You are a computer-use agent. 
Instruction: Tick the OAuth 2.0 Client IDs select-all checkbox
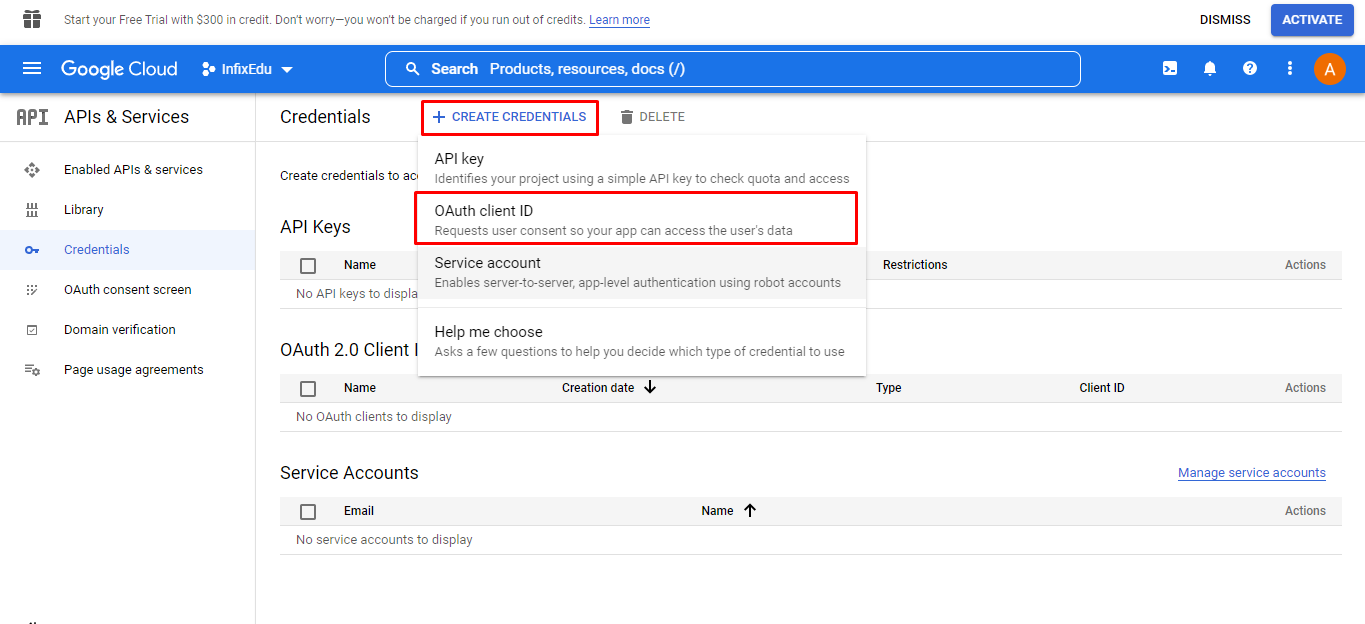coord(308,388)
